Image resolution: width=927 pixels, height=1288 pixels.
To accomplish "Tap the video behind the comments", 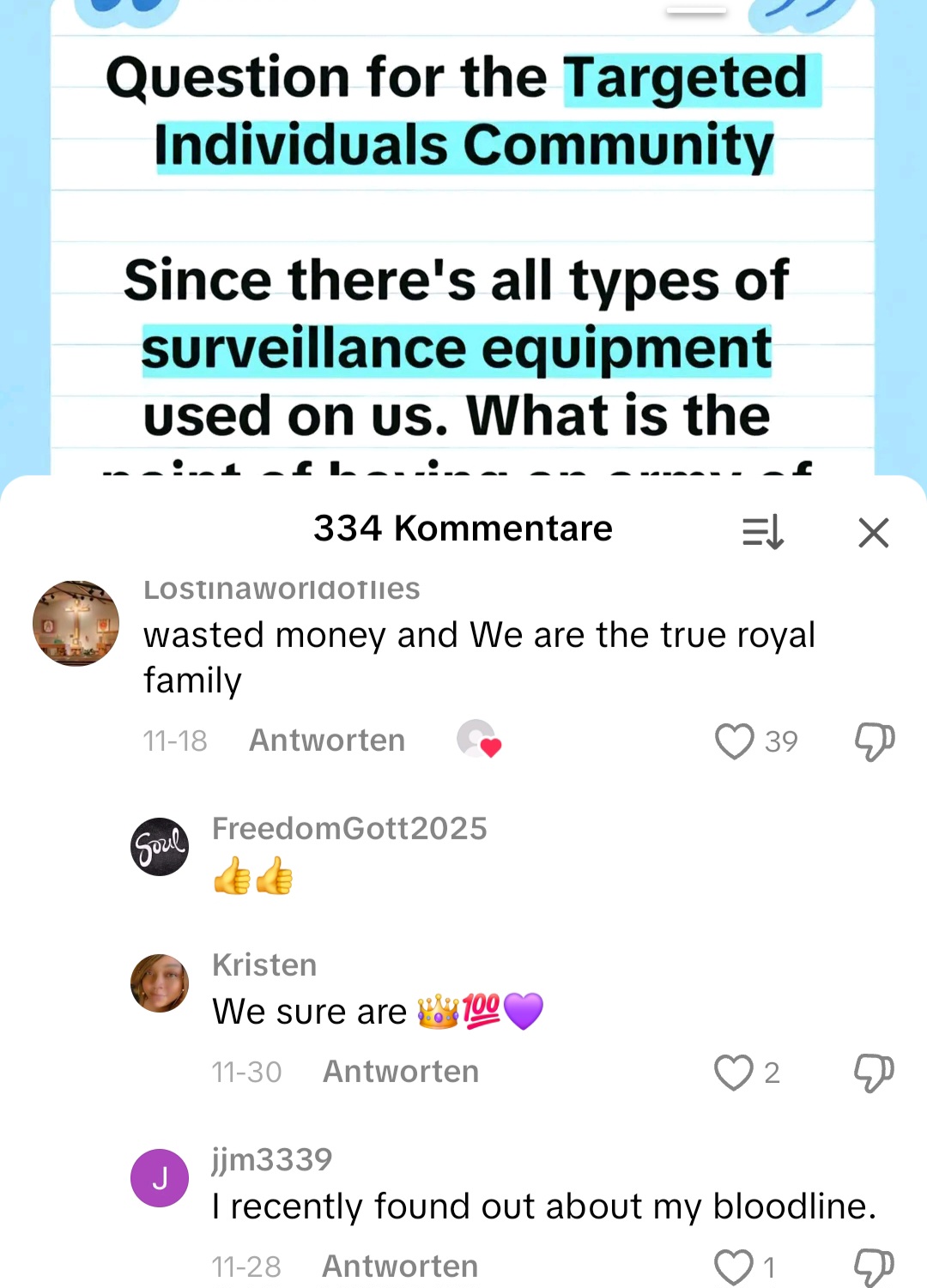I will 463,237.
